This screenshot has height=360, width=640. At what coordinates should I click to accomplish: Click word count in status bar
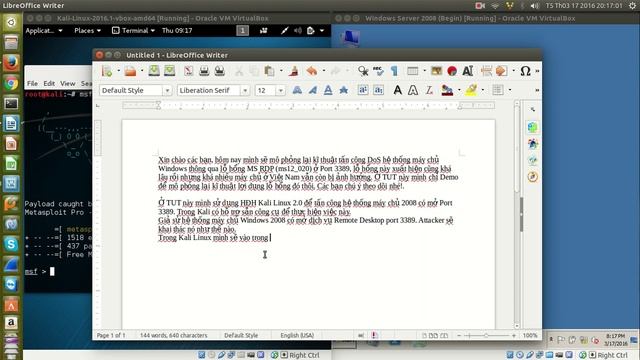coord(173,336)
